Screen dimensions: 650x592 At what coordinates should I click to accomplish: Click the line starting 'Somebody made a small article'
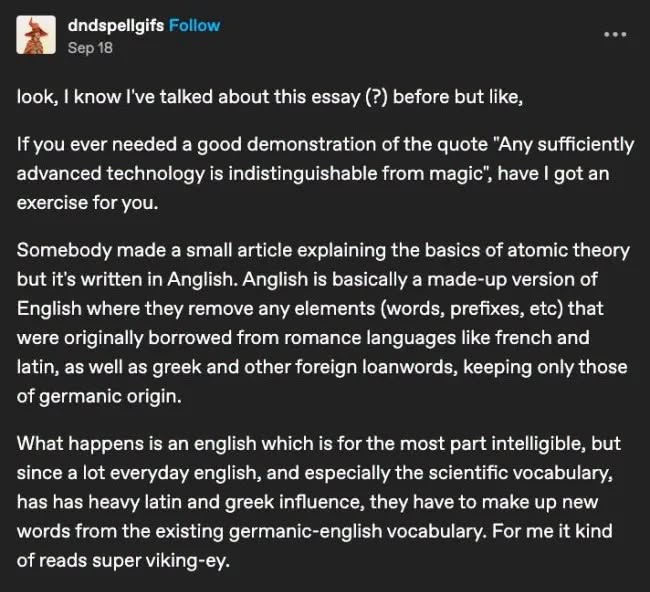(323, 250)
